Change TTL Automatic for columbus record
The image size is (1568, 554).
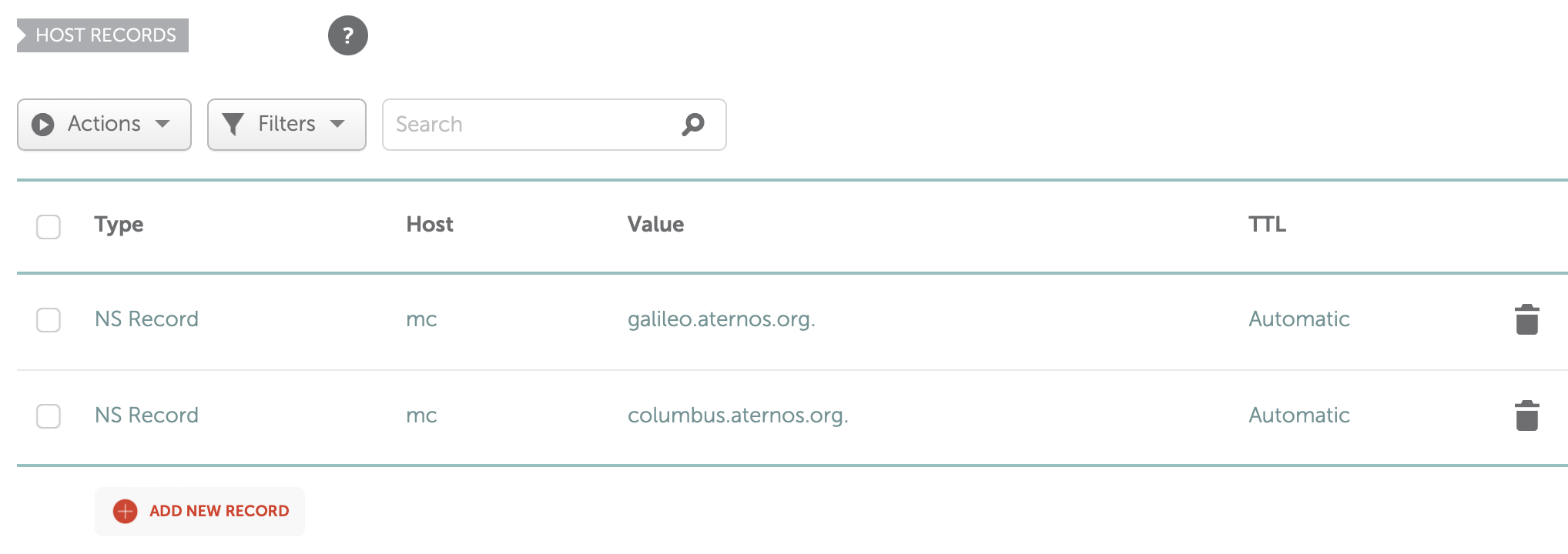point(1298,415)
